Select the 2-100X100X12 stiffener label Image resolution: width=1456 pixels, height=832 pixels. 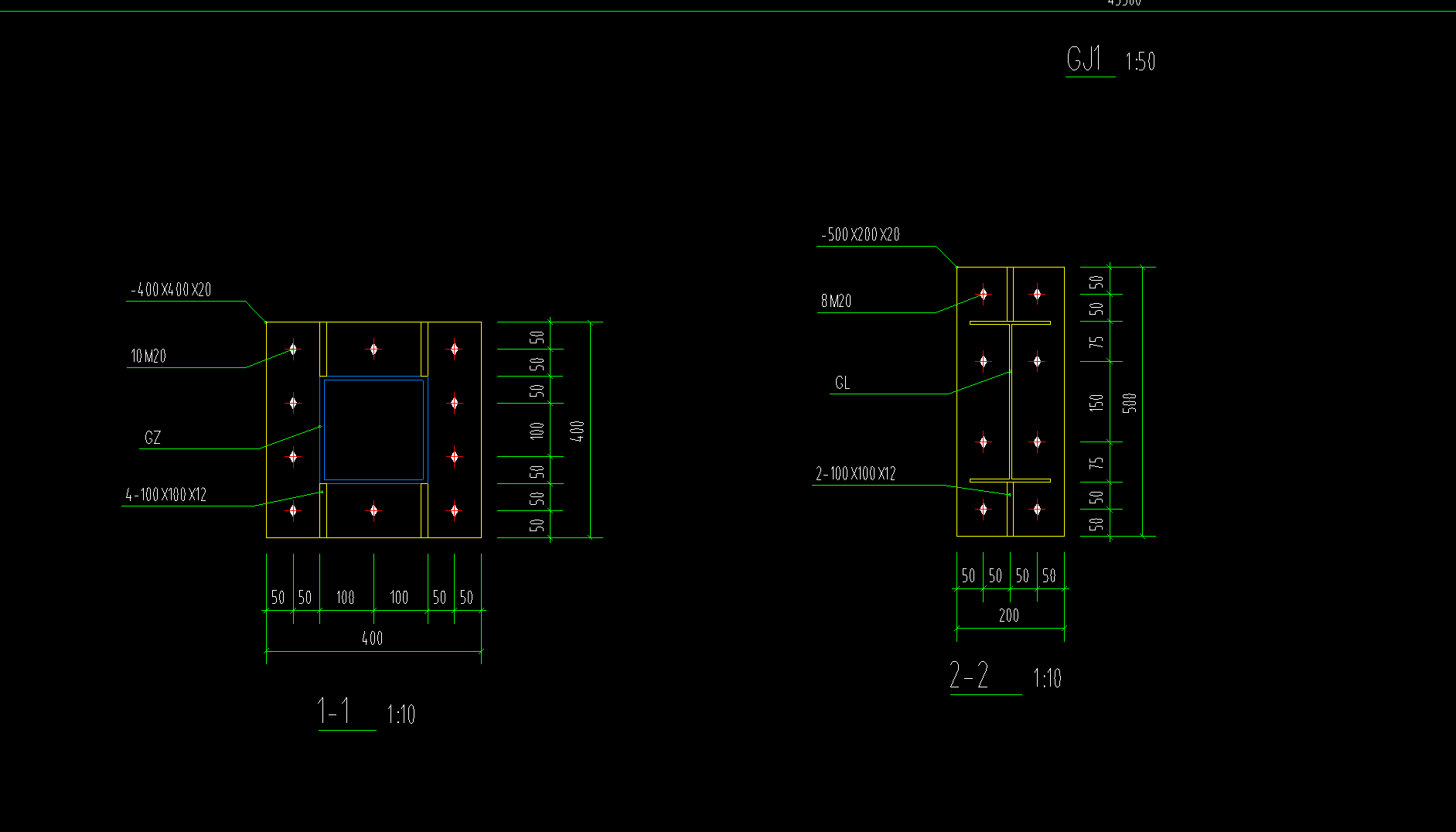point(856,474)
